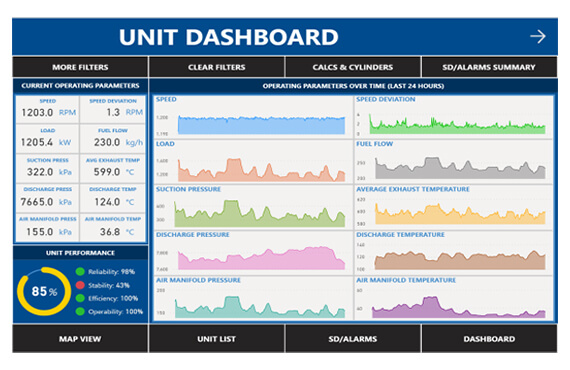The width and height of the screenshot is (570, 370).
Task: Click CURRENT OPERATING PARAMETERS header
Action: tap(80, 86)
